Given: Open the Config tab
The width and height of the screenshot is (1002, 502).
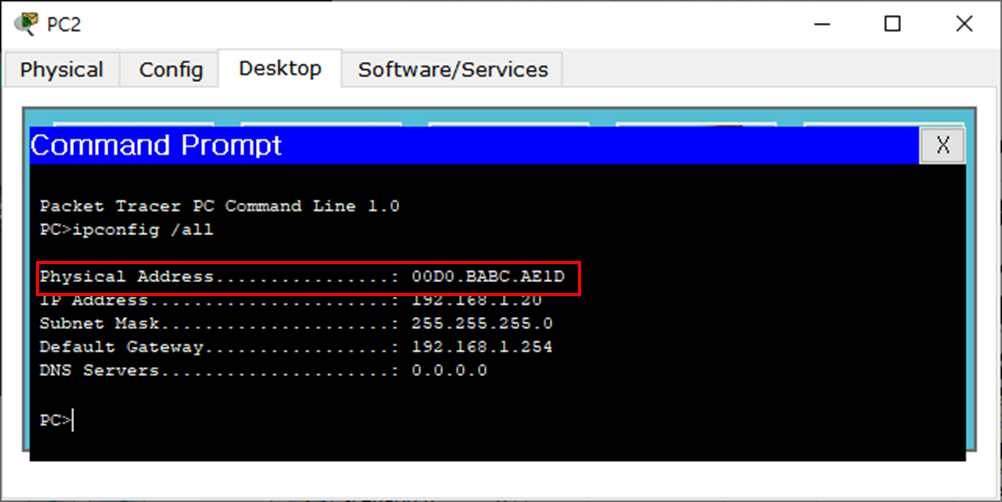Looking at the screenshot, I should [171, 70].
